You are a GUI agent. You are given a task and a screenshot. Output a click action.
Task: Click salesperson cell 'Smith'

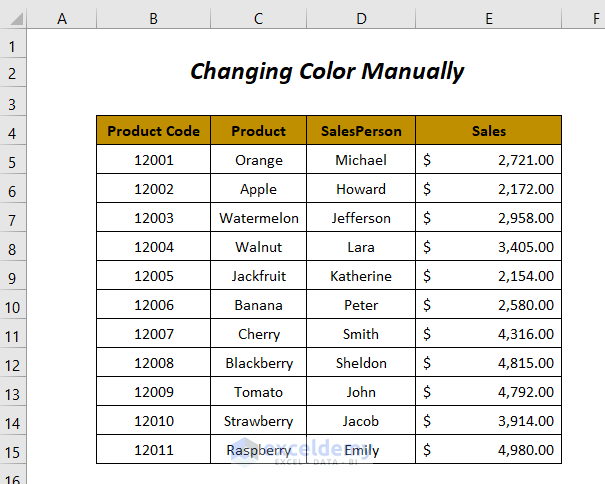[x=361, y=333]
